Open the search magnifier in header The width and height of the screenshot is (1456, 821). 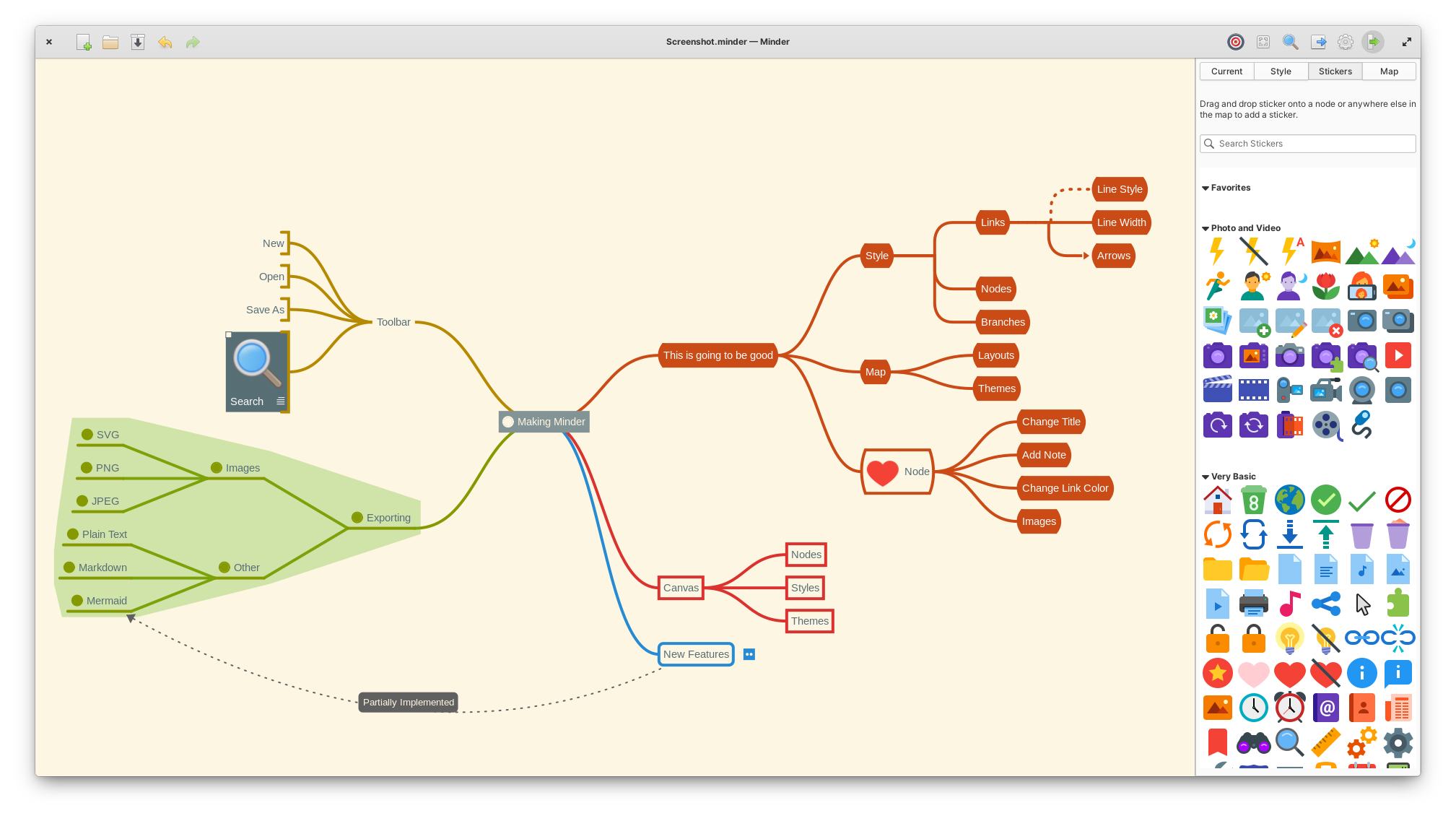[x=1291, y=43]
